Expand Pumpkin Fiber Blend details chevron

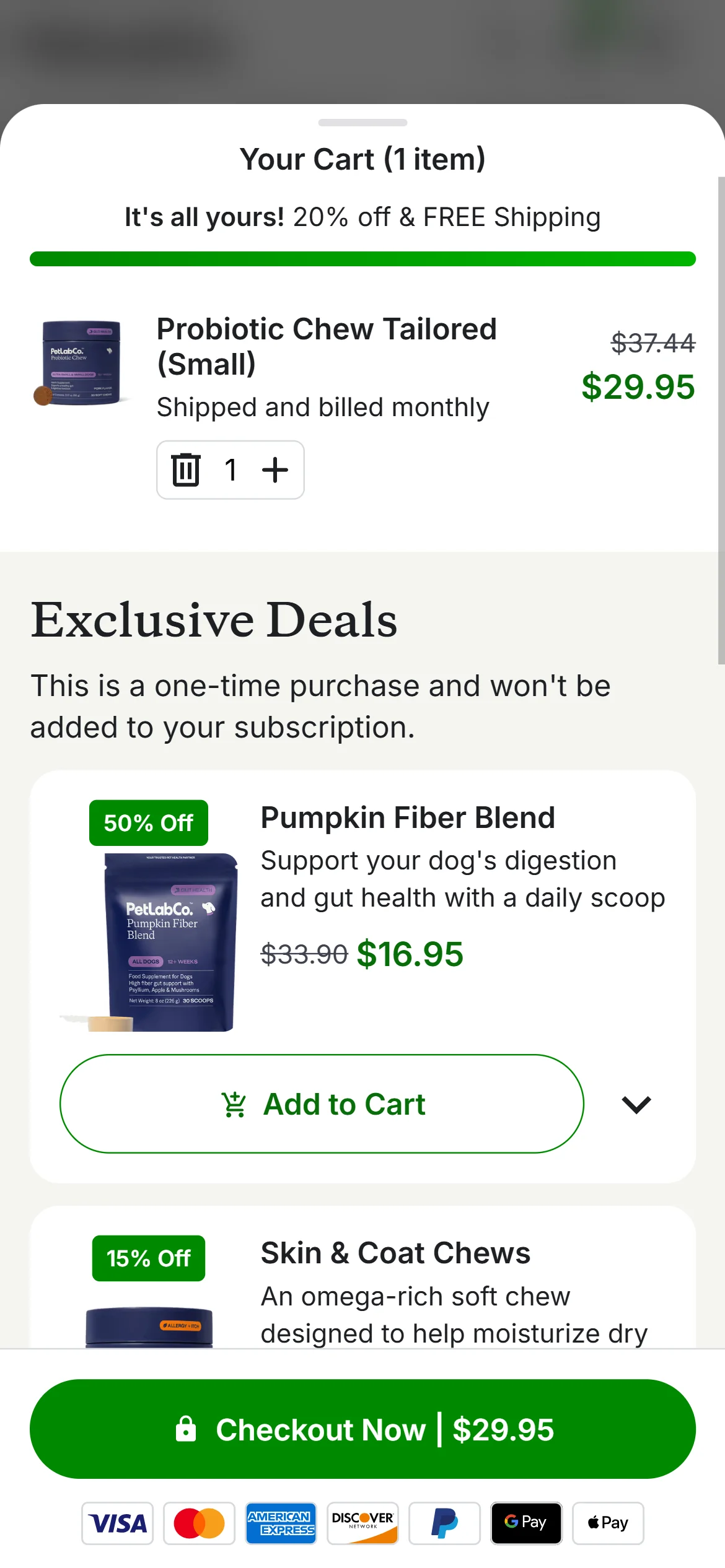[636, 1104]
